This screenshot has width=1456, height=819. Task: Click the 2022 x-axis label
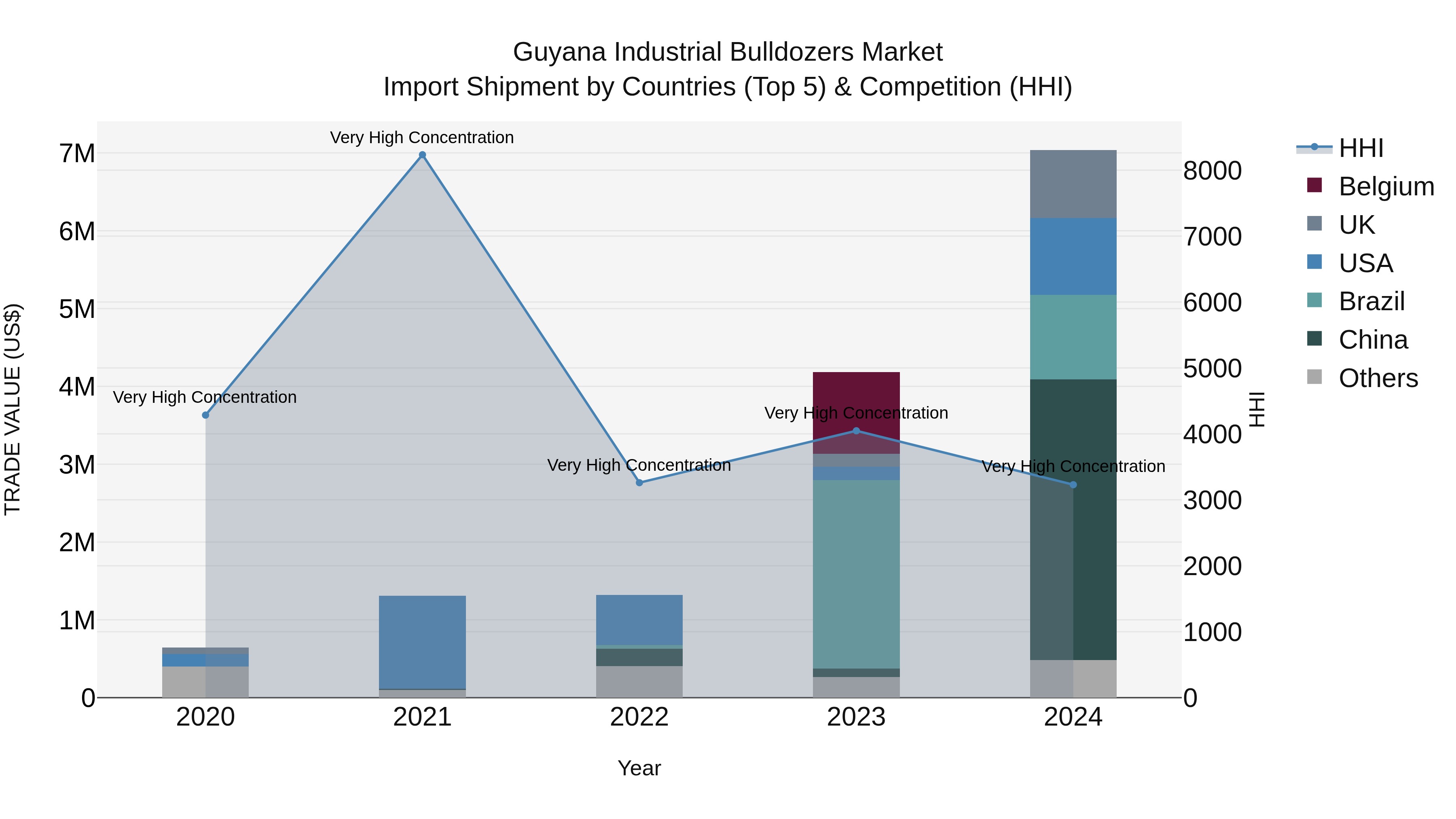point(639,717)
